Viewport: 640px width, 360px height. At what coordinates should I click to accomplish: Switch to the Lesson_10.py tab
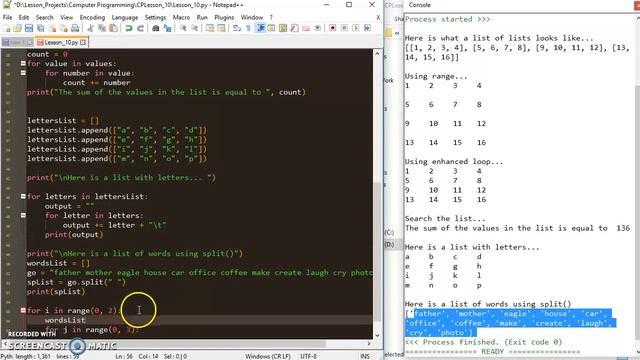(x=61, y=42)
